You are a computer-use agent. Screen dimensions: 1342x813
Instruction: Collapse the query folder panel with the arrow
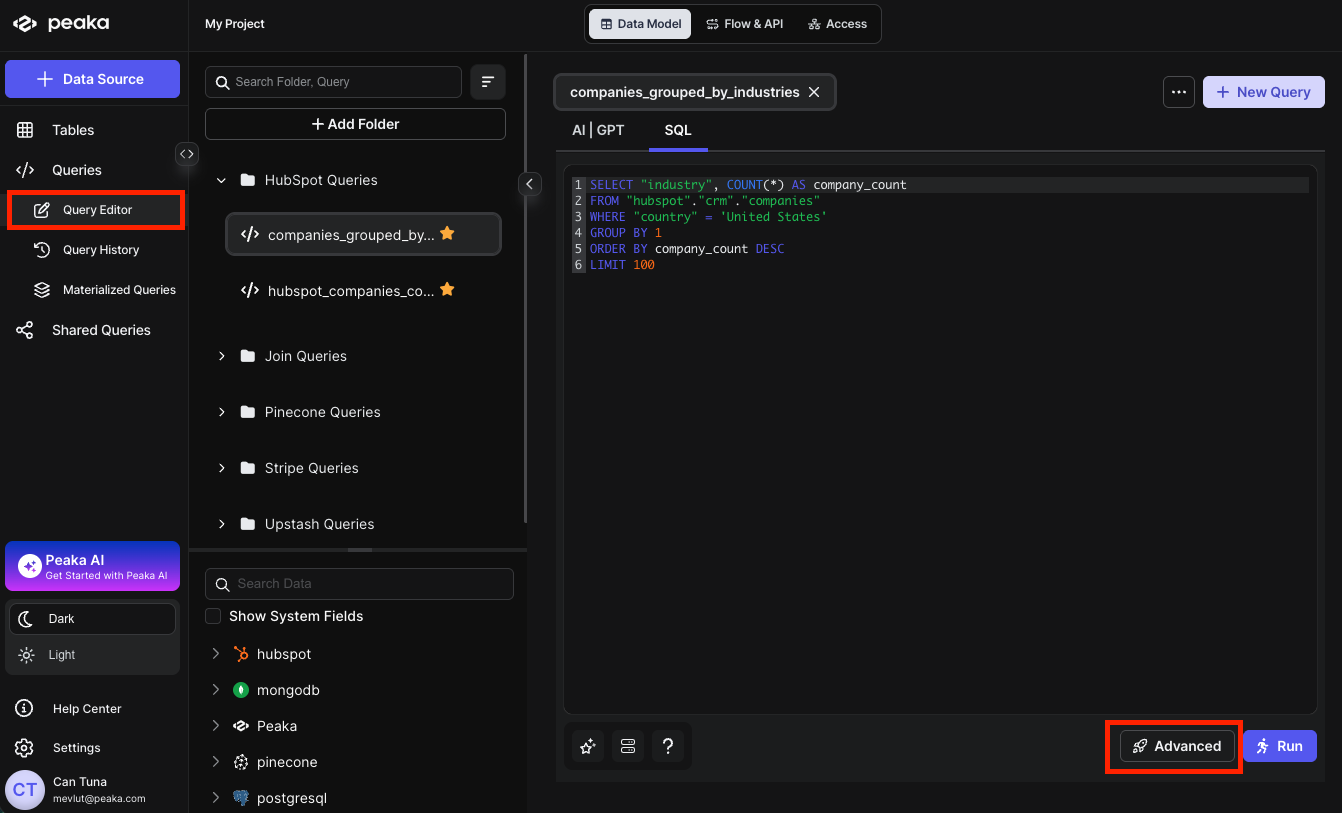tap(529, 184)
